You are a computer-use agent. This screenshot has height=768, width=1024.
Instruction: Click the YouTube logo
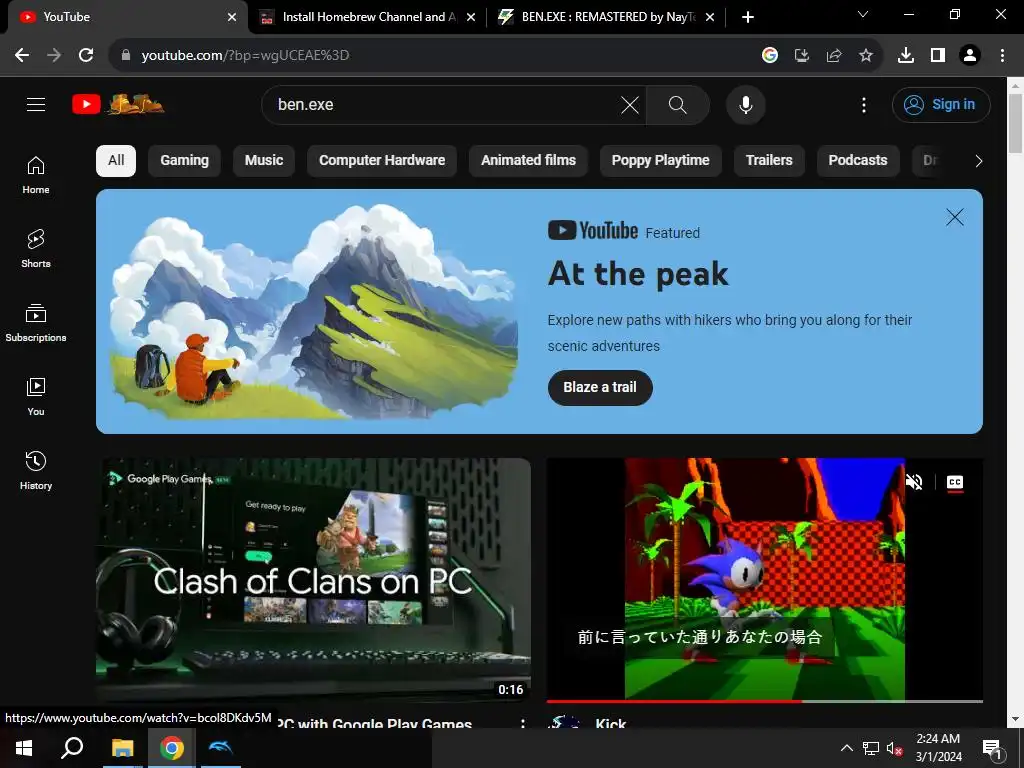point(118,104)
